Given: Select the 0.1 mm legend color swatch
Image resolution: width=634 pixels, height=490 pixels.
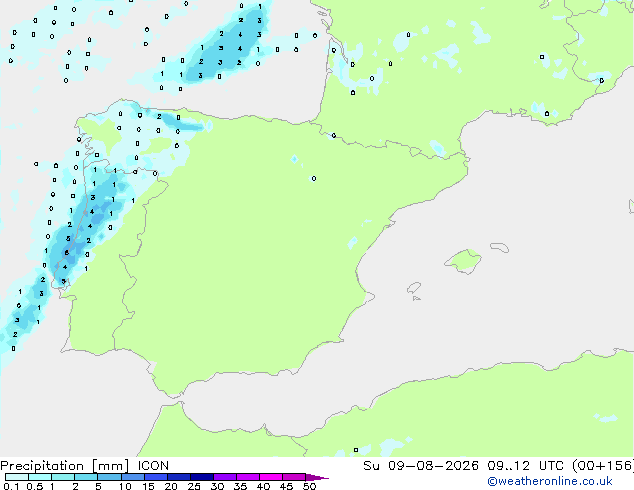Looking at the screenshot, I should [17, 477].
